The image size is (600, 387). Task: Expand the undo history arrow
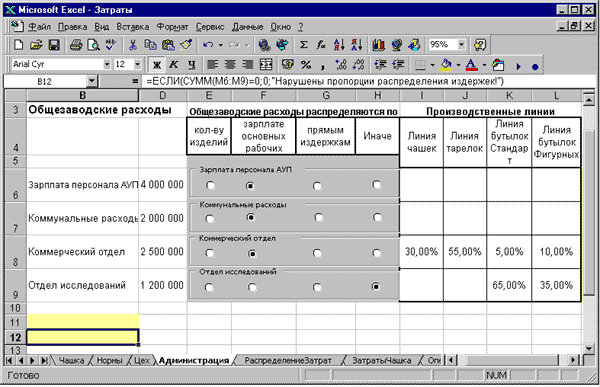(221, 45)
